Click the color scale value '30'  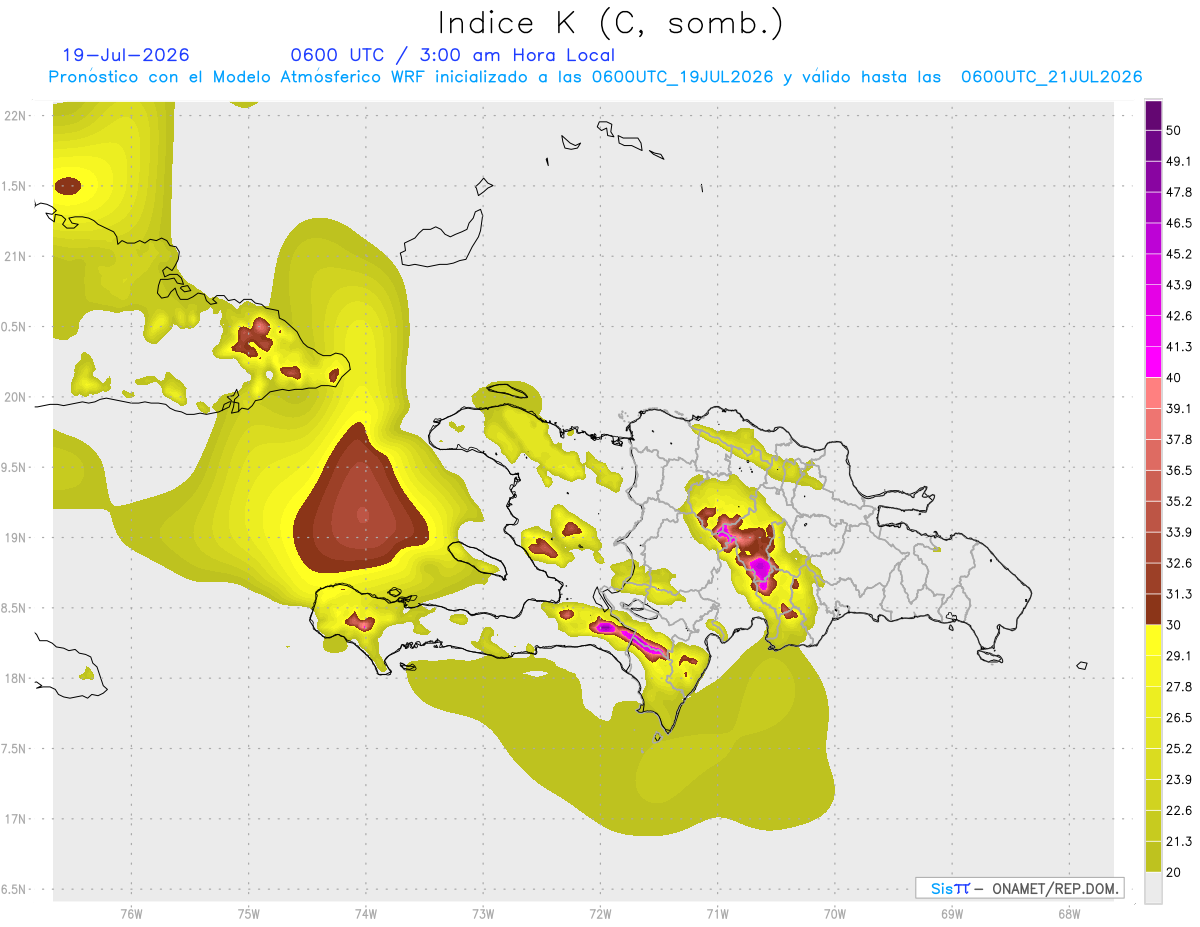(1175, 625)
